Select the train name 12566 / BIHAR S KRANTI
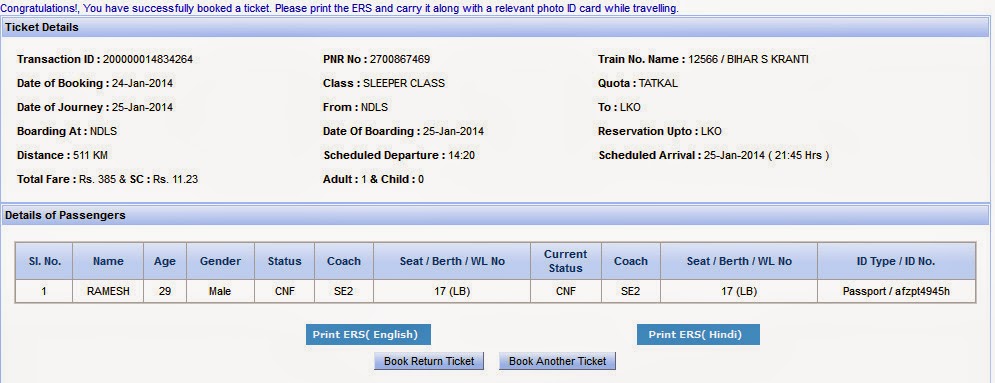The height and width of the screenshot is (383, 995). coord(748,60)
